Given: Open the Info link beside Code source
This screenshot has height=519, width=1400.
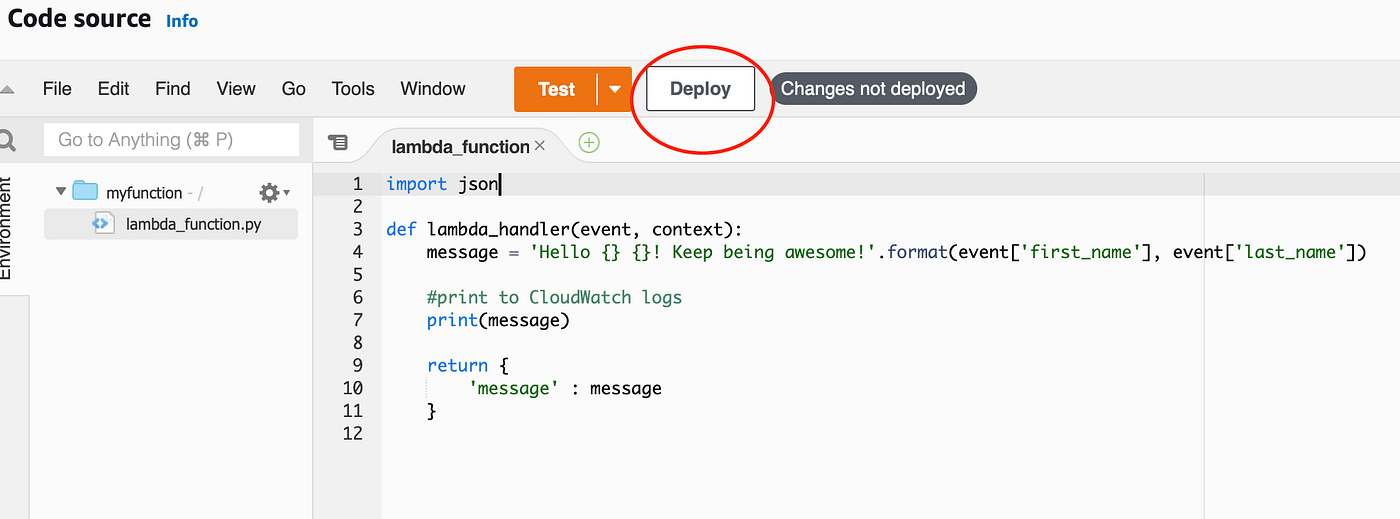Looking at the screenshot, I should coord(182,20).
